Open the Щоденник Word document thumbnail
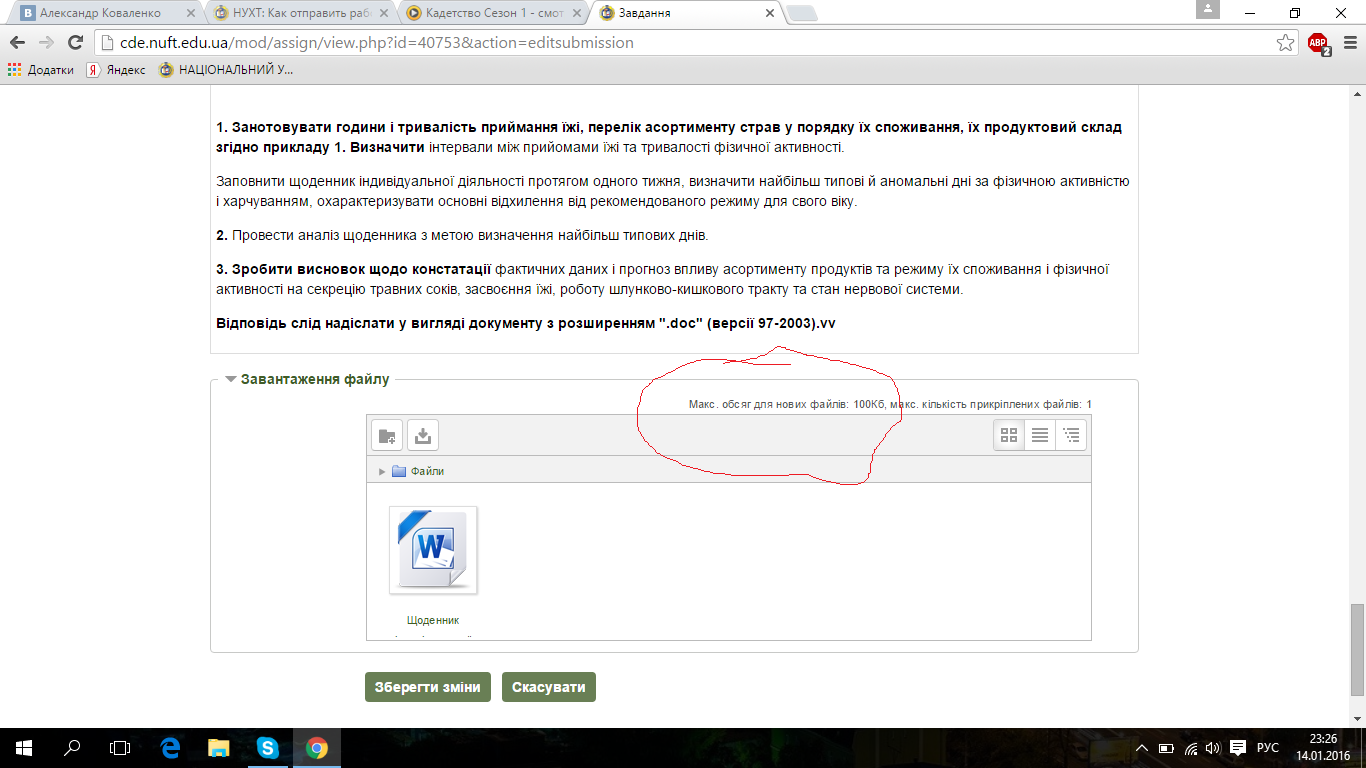 [x=433, y=550]
